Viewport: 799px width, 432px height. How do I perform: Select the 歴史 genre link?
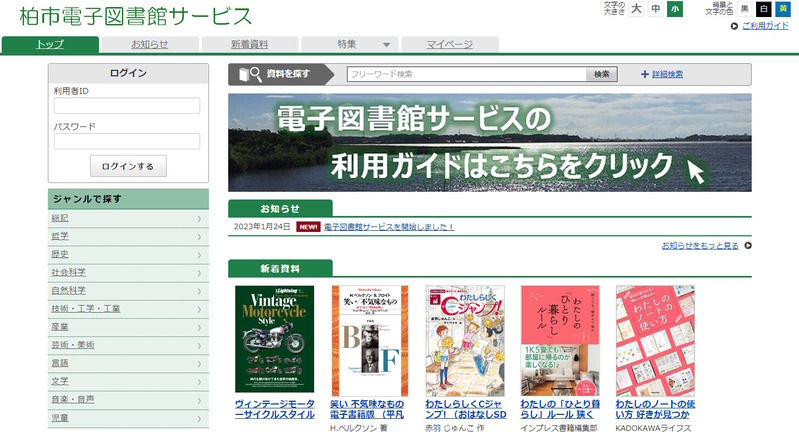tap(60, 255)
